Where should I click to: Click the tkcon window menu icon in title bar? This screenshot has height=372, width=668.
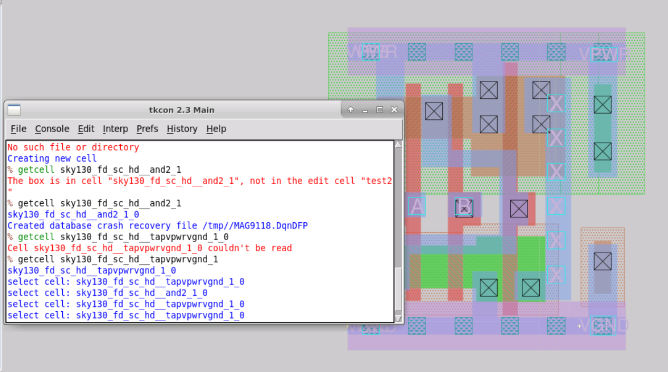click(x=14, y=110)
